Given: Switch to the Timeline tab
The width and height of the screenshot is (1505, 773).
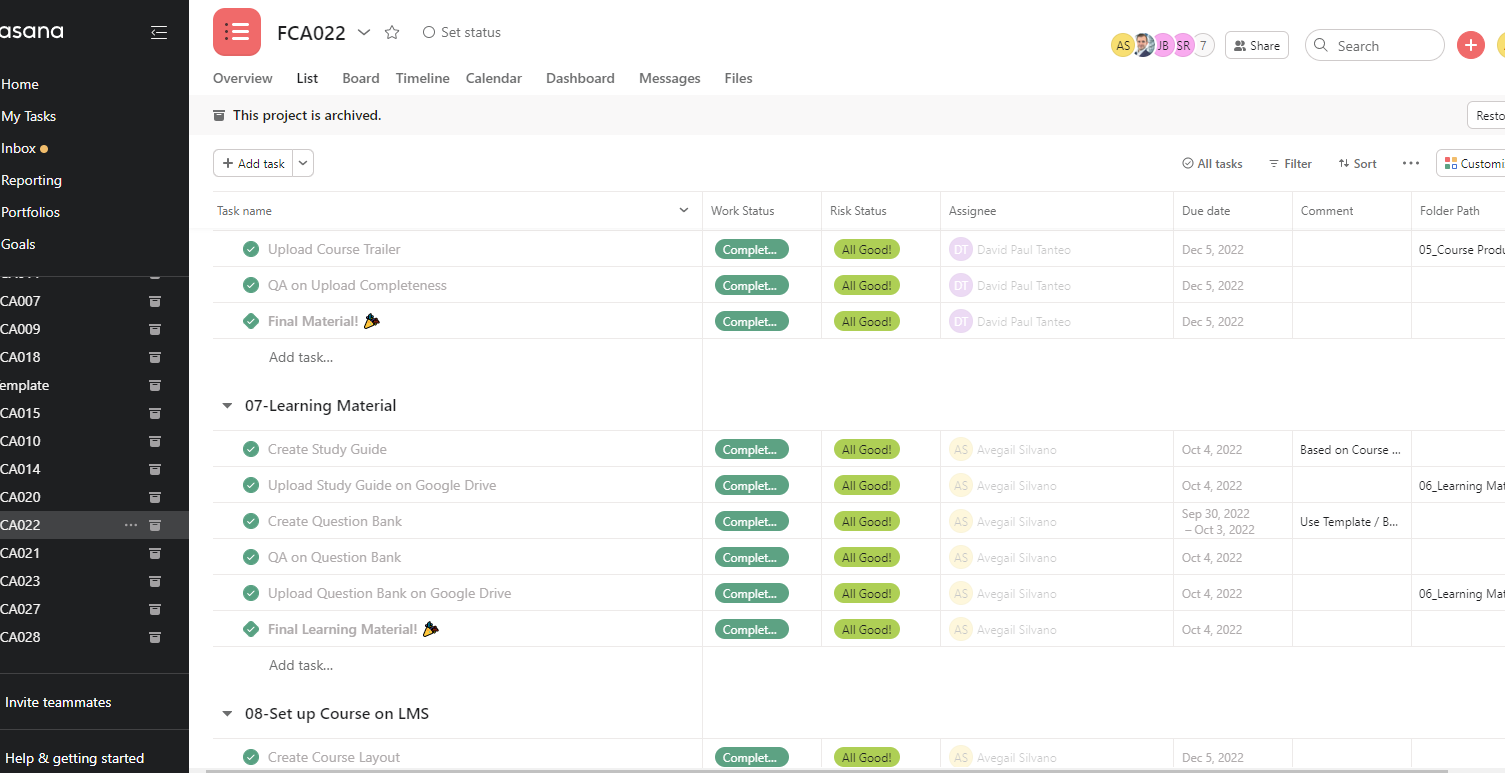Looking at the screenshot, I should [x=423, y=78].
